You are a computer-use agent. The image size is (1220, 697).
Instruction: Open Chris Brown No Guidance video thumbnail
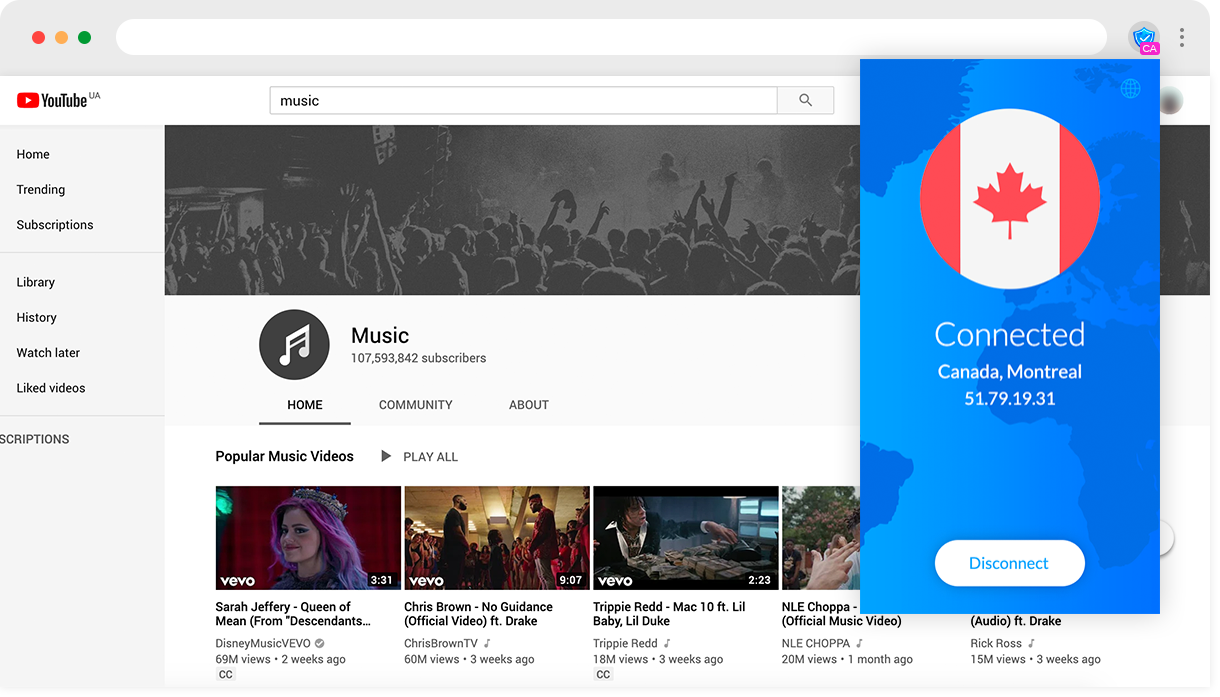[x=496, y=537]
